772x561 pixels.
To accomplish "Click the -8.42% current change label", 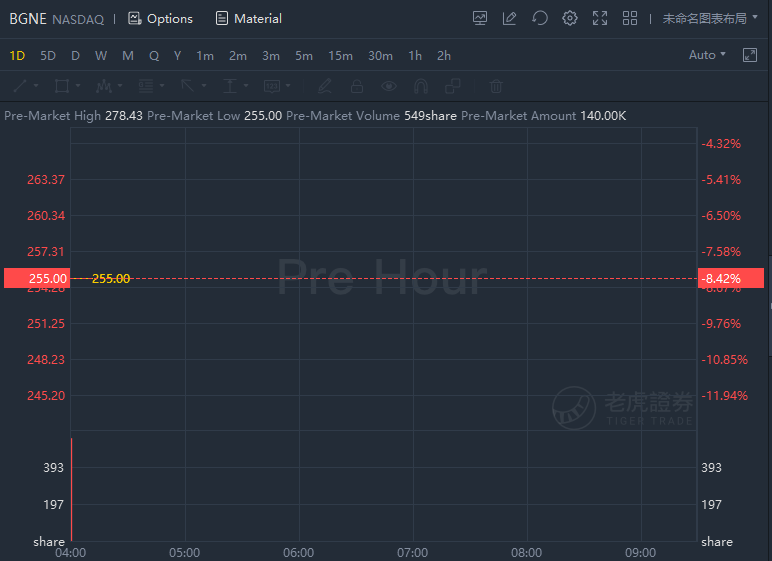I will [x=731, y=278].
